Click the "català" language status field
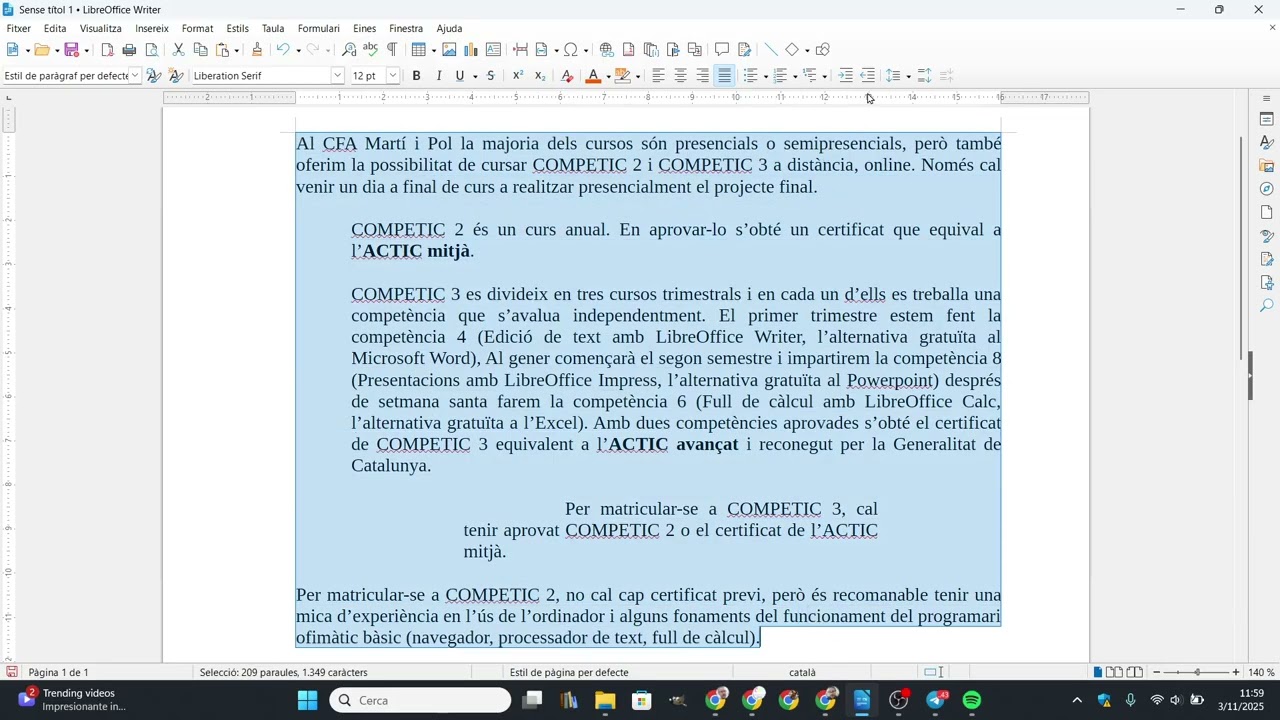 (802, 673)
